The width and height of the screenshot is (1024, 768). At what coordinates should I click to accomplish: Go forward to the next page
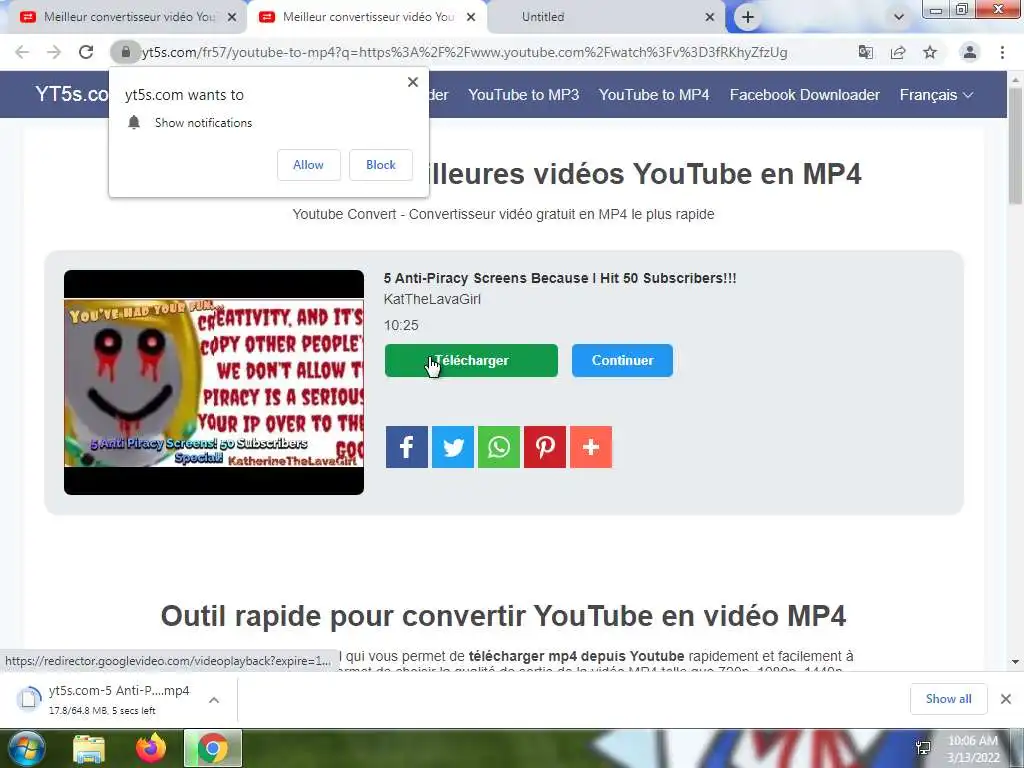pyautogui.click(x=54, y=52)
